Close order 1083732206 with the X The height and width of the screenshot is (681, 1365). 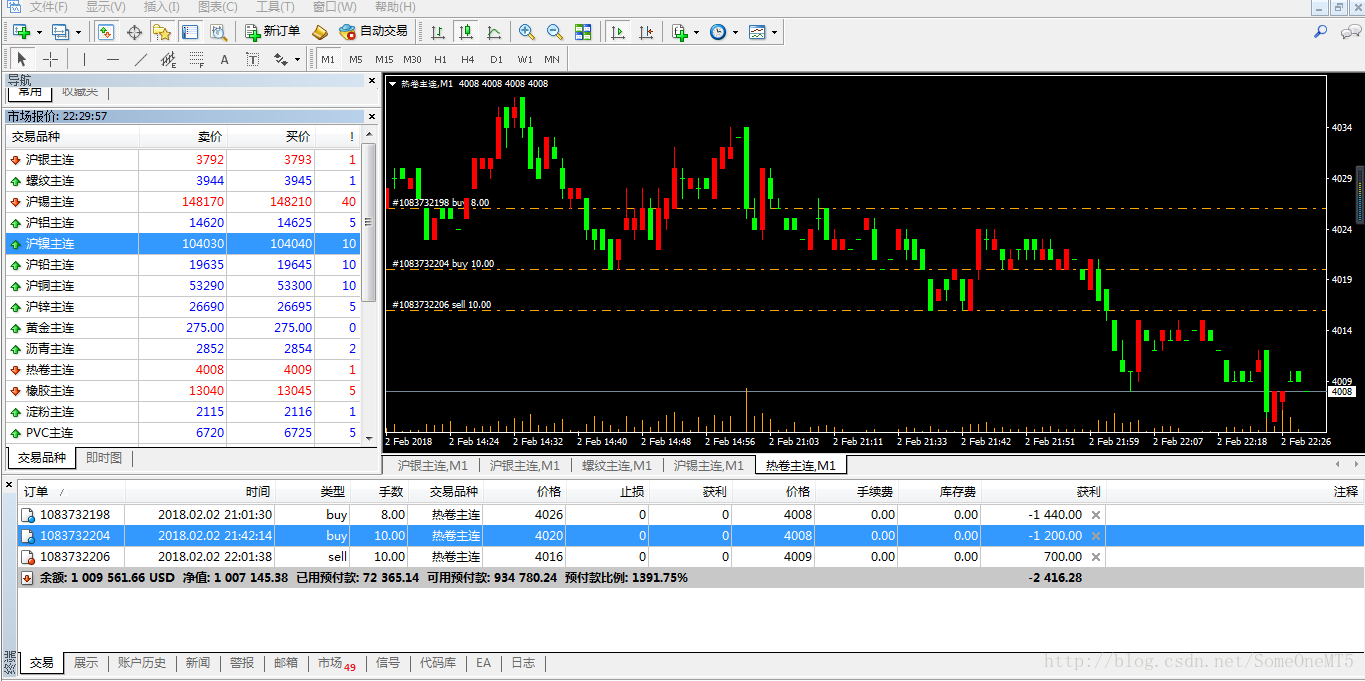pos(1095,557)
